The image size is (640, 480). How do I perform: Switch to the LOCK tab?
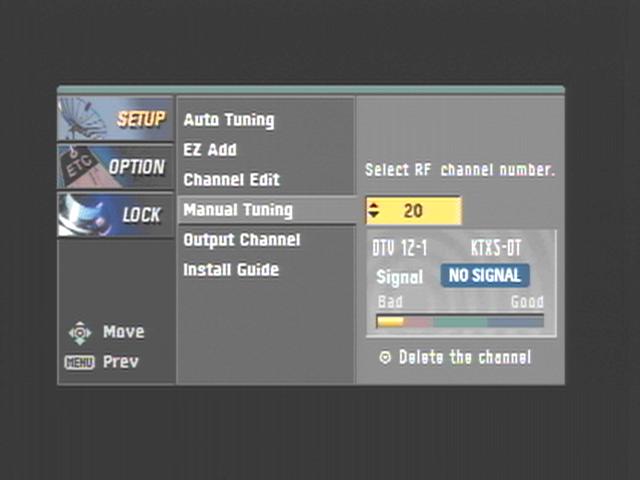[x=116, y=215]
